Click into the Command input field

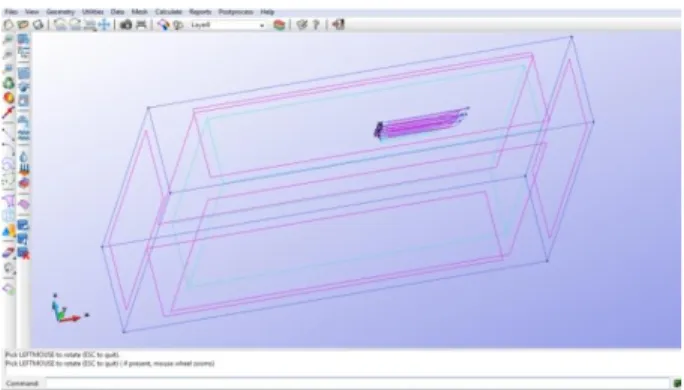point(357,383)
